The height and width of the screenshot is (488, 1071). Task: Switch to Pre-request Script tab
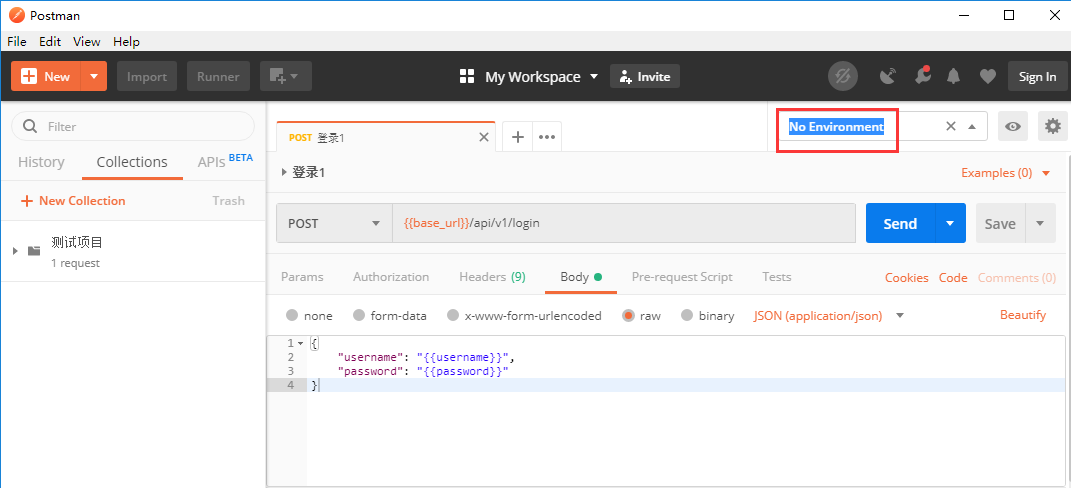click(682, 277)
